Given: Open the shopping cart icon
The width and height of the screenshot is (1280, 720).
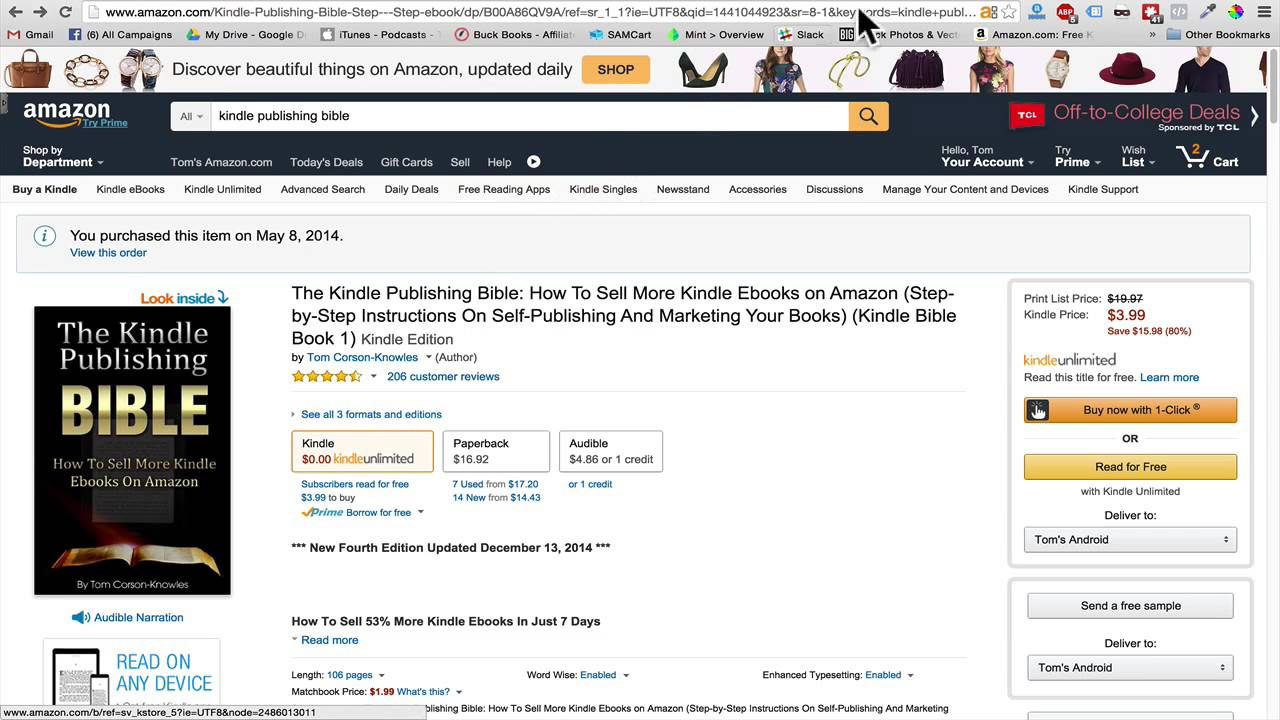Looking at the screenshot, I should coord(1192,156).
